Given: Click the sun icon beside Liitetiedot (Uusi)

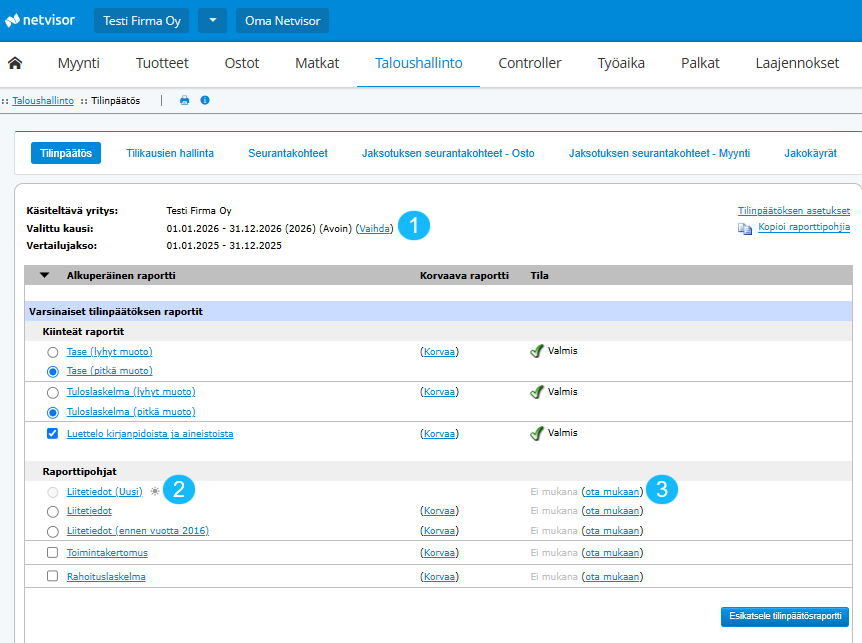Looking at the screenshot, I should coord(155,491).
